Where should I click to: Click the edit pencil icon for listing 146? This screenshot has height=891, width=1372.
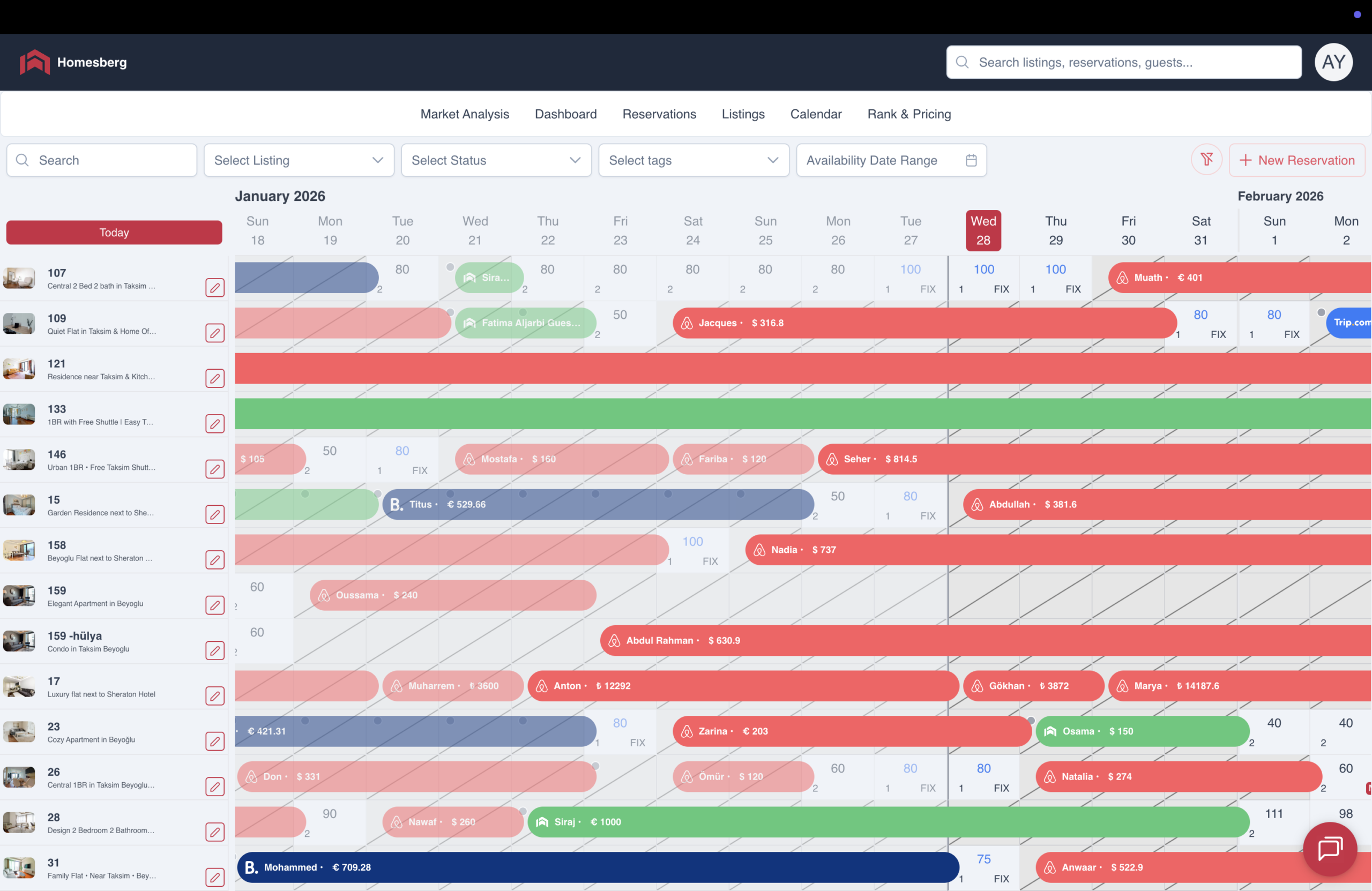214,469
